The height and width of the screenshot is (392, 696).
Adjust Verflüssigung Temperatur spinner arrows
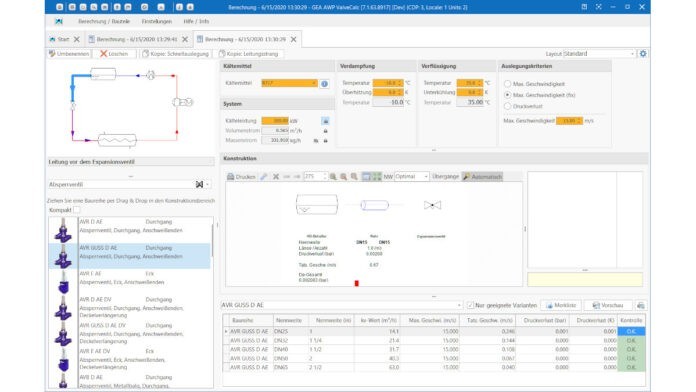coord(480,83)
